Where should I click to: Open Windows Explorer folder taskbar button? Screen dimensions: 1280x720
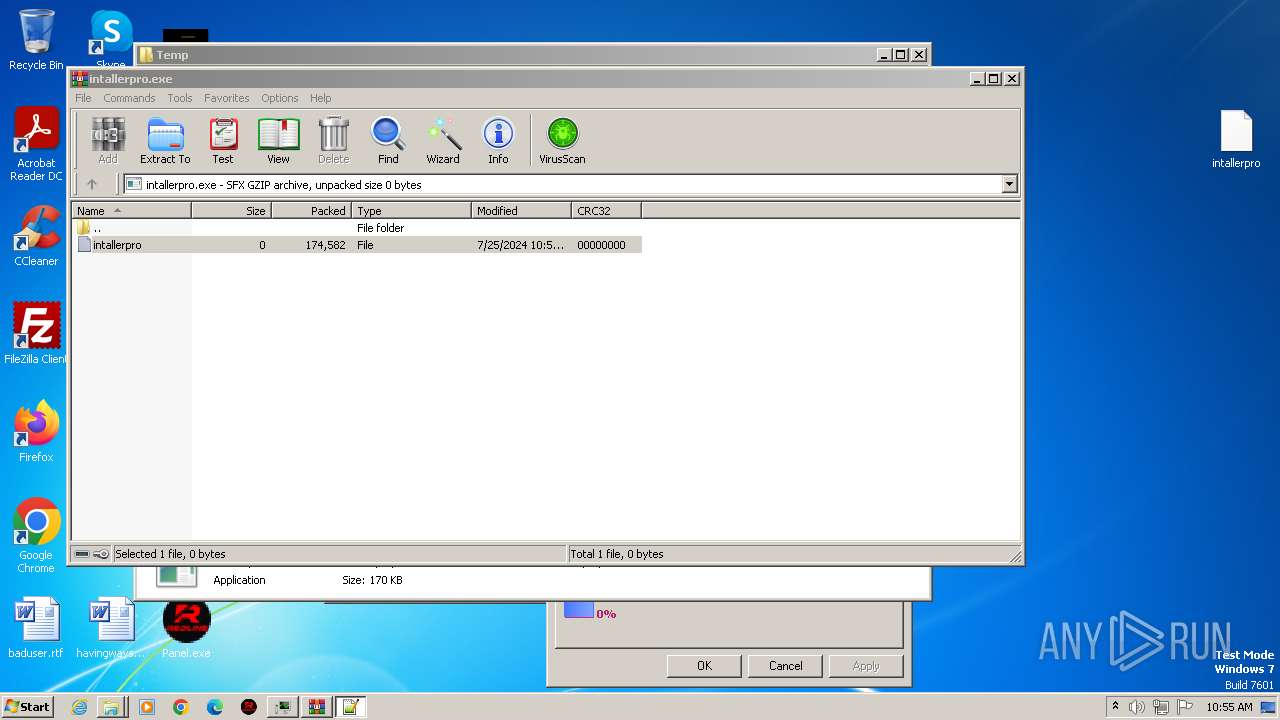coord(111,707)
